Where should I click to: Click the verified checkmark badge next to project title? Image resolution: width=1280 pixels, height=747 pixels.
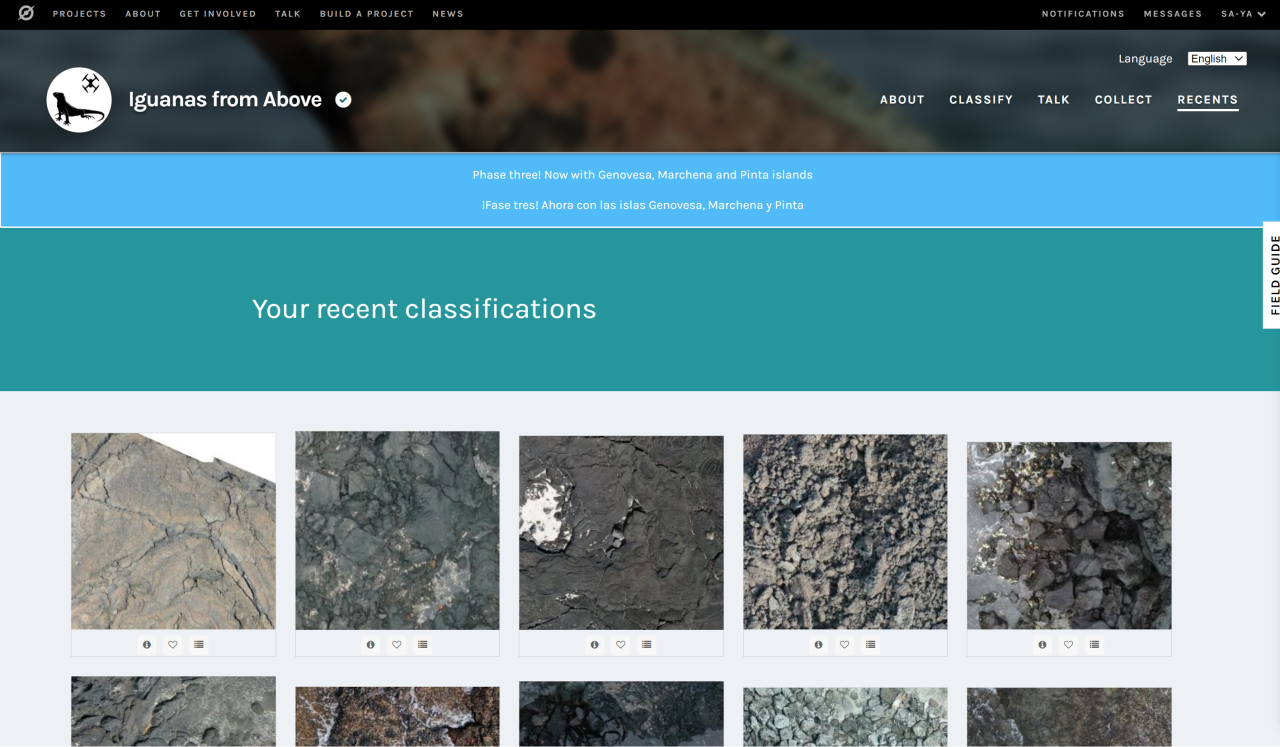[343, 99]
